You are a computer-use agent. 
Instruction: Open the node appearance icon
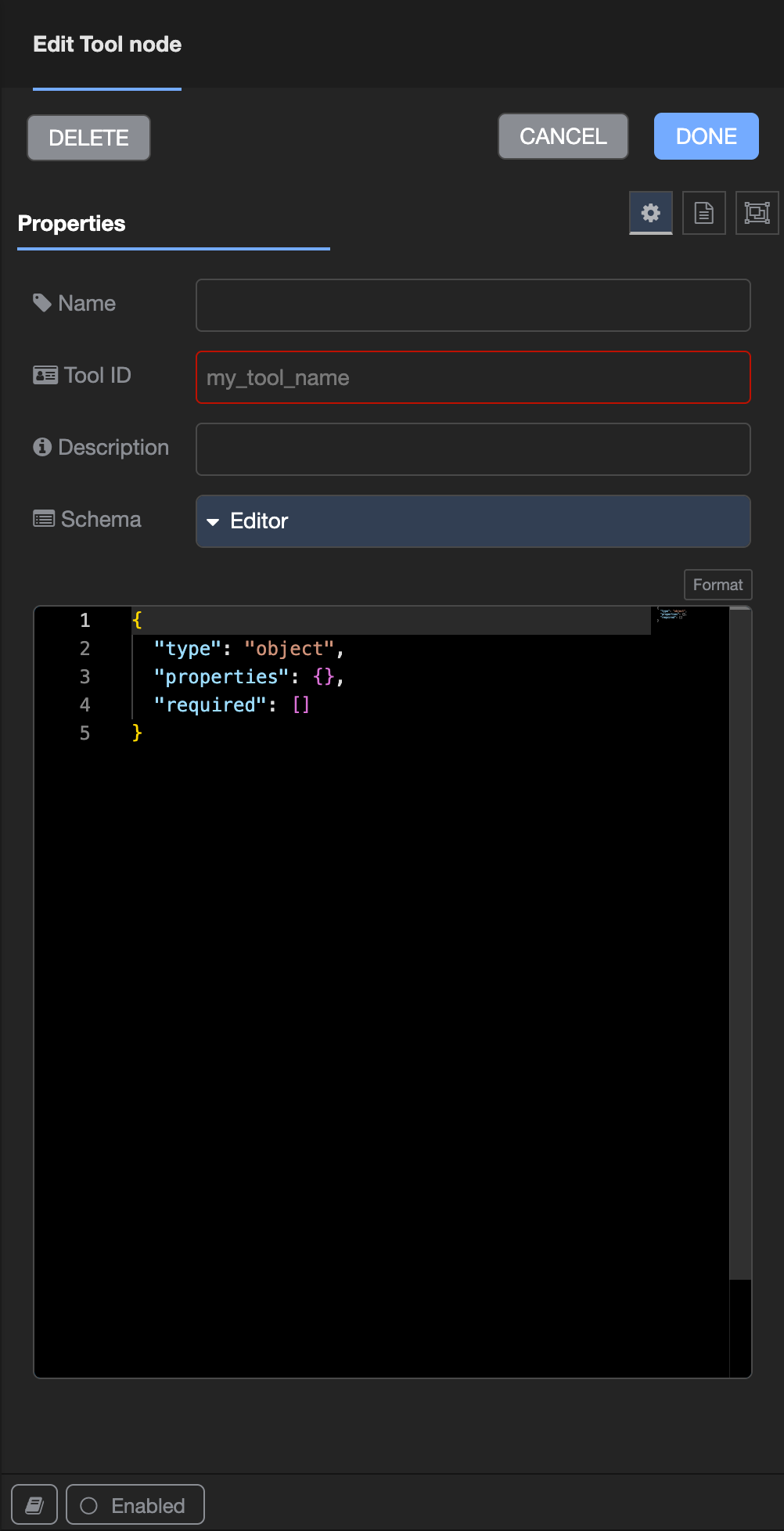click(757, 213)
